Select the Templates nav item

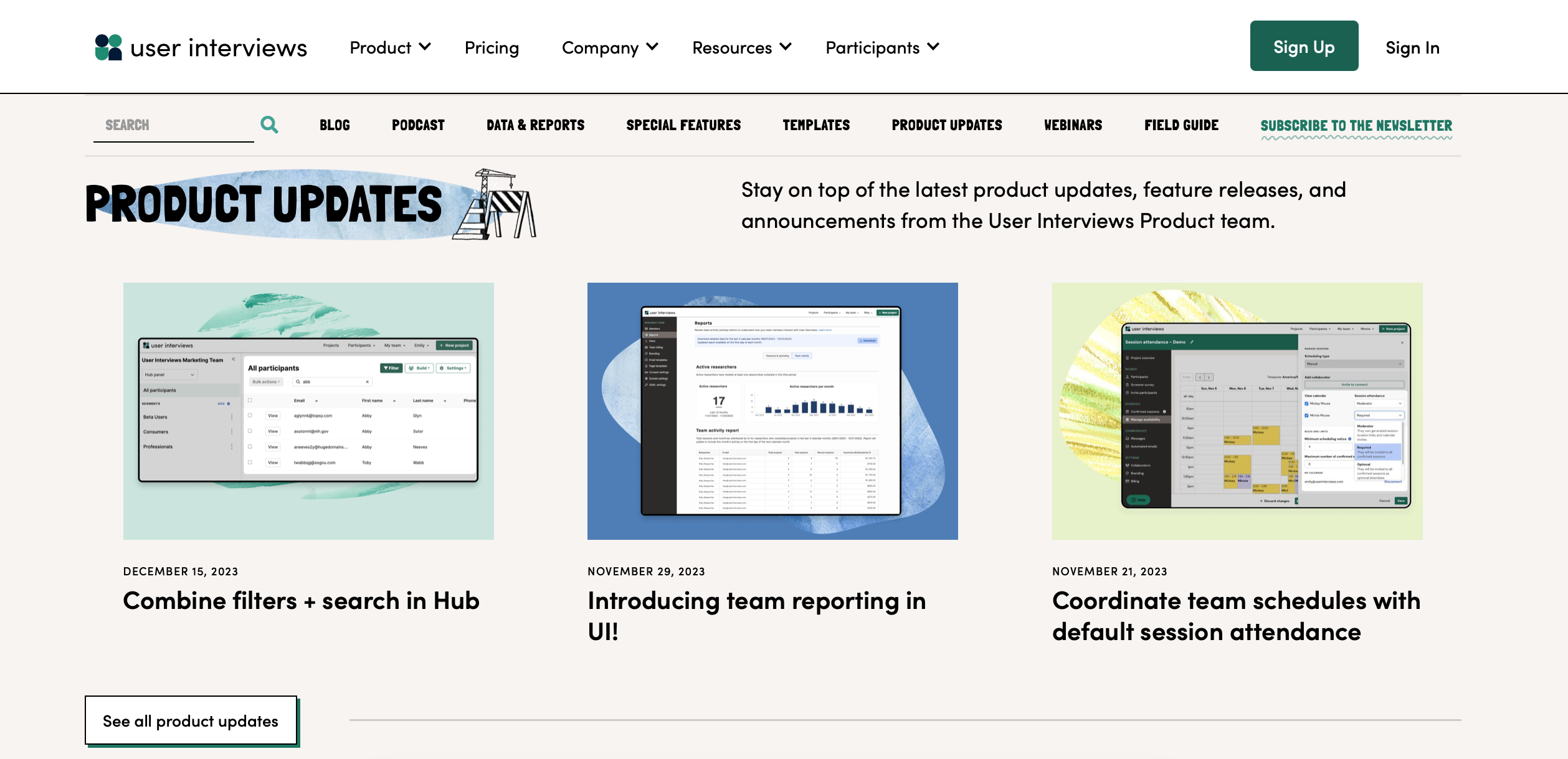coord(816,125)
